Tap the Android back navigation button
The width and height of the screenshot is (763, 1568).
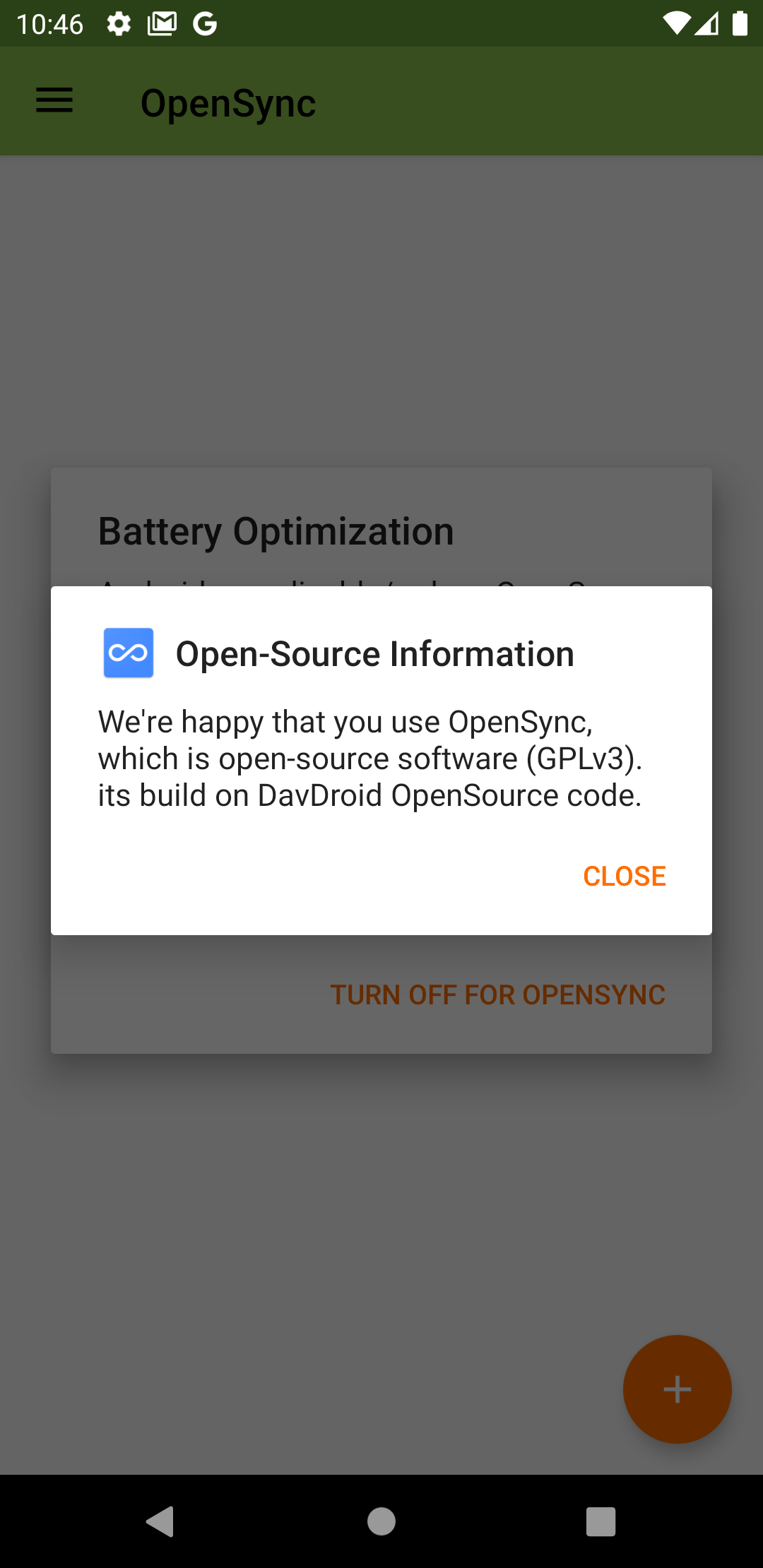[160, 1521]
